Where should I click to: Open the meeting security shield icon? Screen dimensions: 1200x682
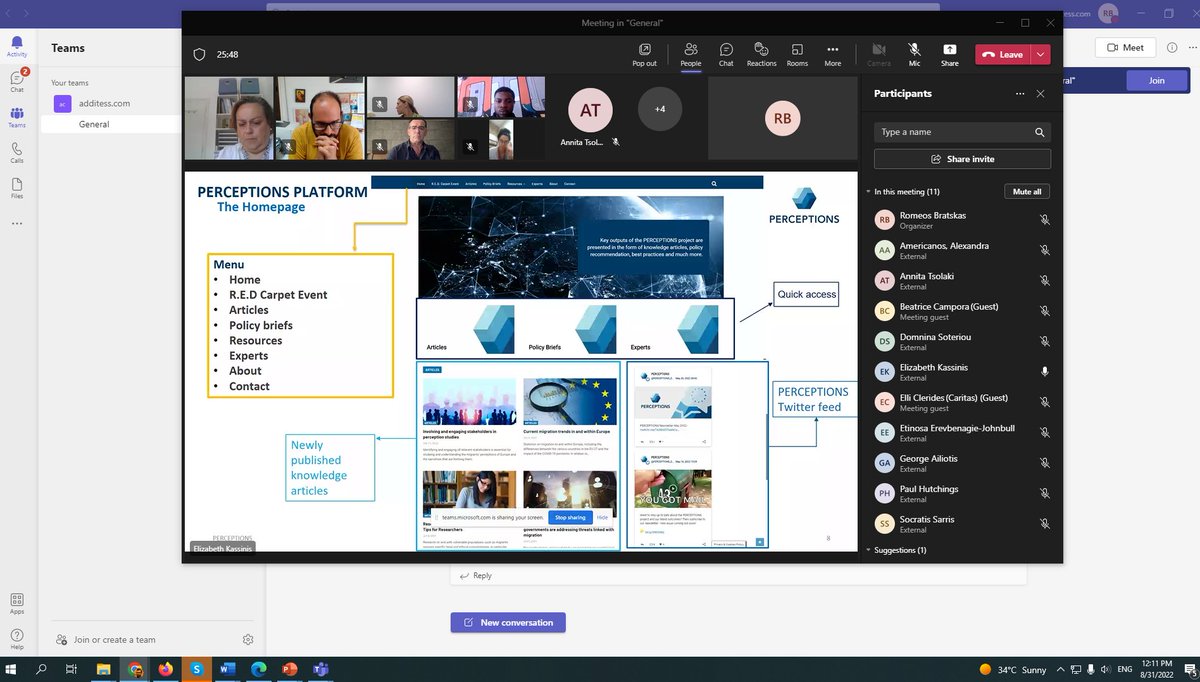(199, 55)
